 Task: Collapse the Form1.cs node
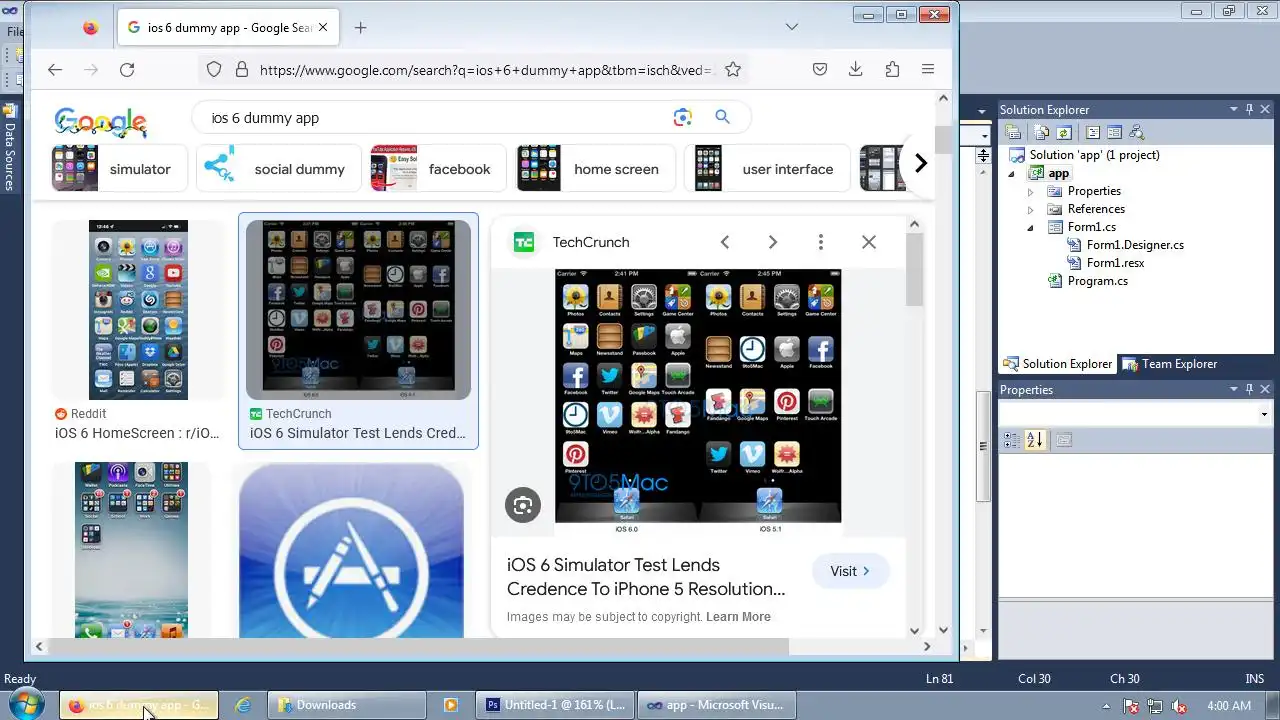pos(1031,227)
